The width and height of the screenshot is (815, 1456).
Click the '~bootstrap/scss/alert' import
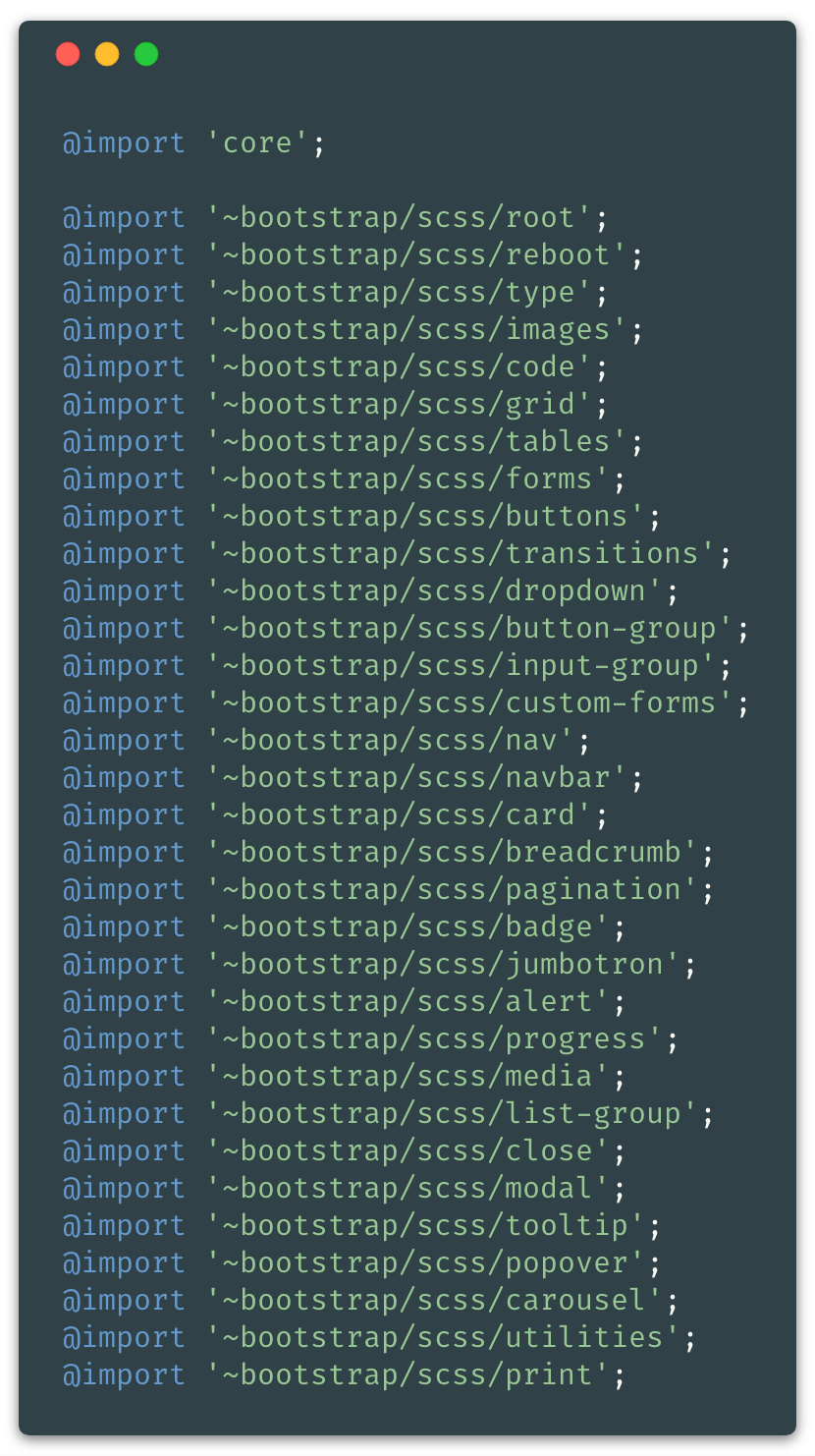(x=345, y=1002)
